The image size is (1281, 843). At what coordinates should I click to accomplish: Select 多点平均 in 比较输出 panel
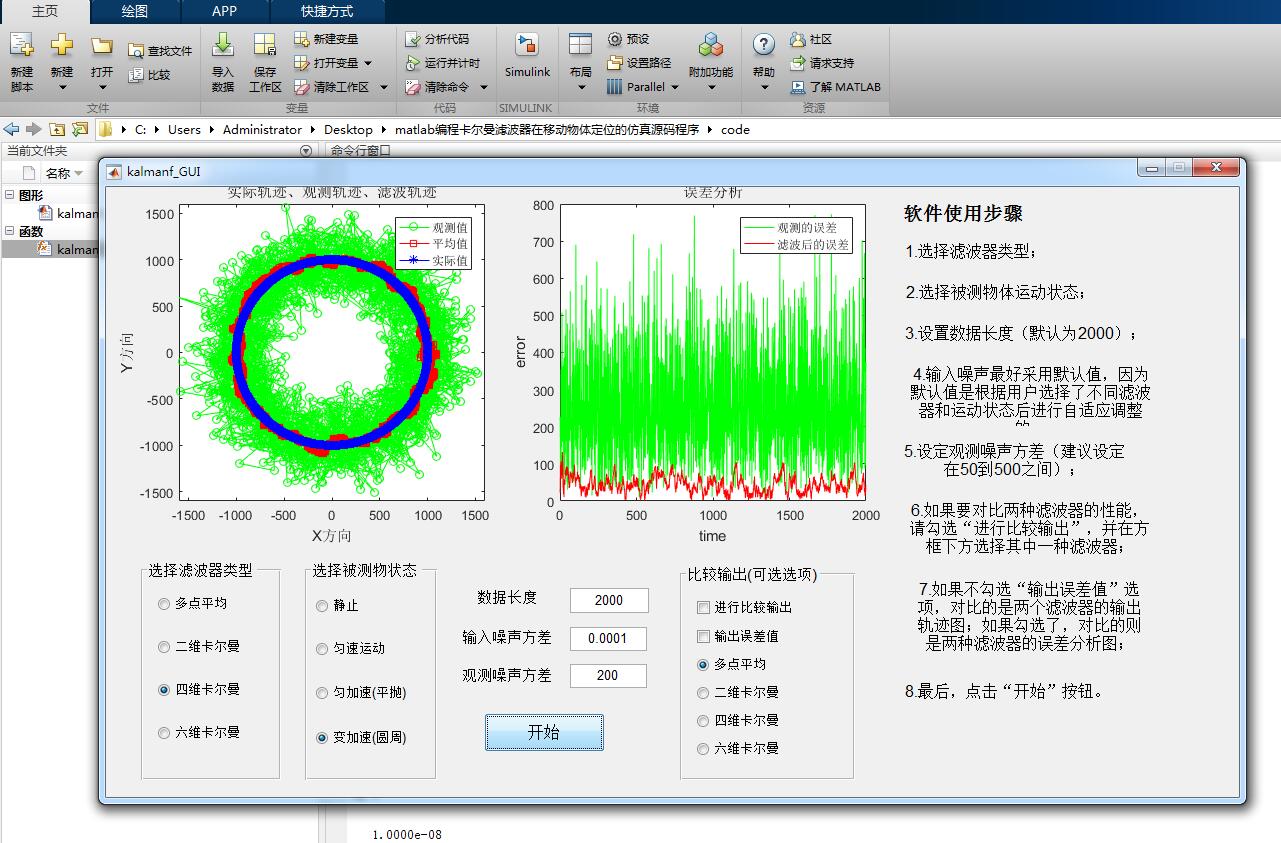click(703, 664)
